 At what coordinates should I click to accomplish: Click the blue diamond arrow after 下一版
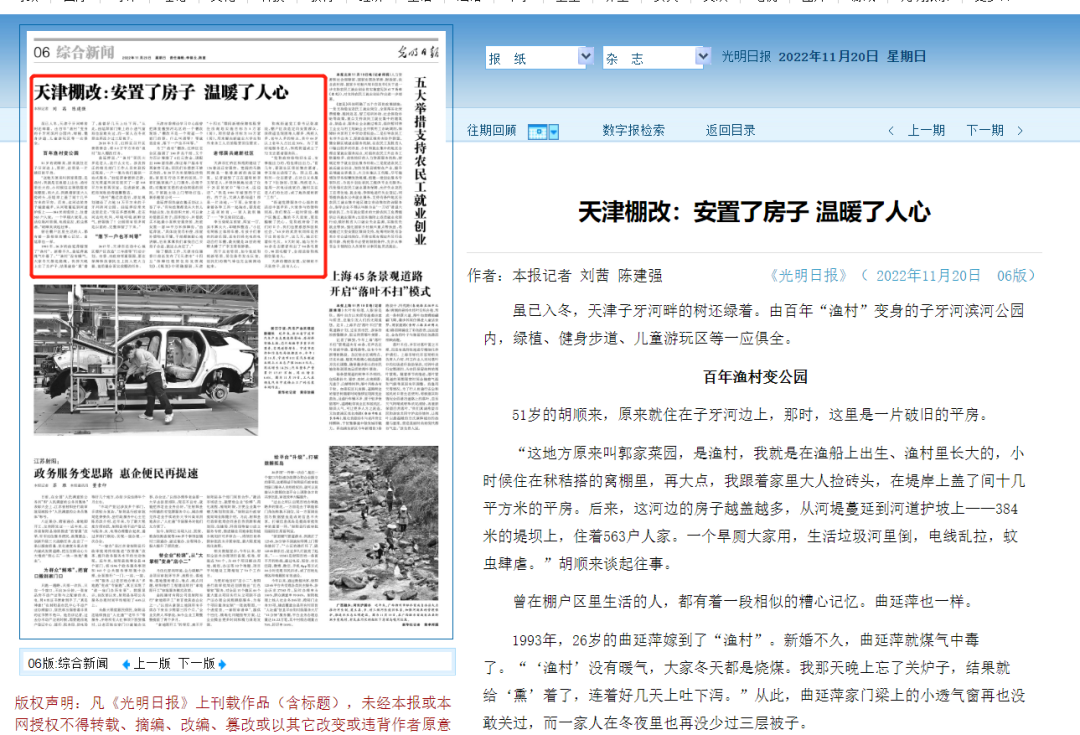pos(221,663)
